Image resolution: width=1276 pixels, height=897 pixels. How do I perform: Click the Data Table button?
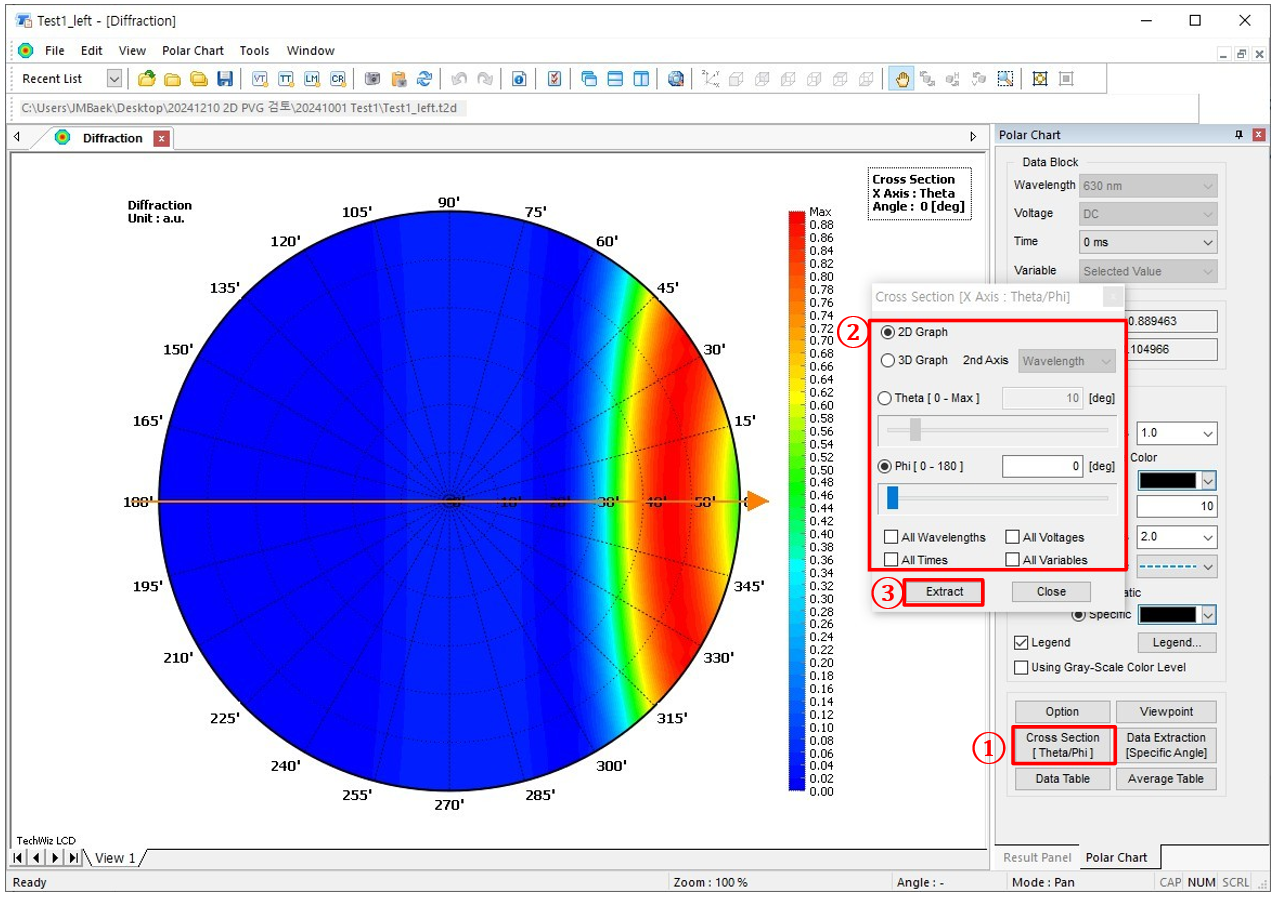tap(1062, 779)
